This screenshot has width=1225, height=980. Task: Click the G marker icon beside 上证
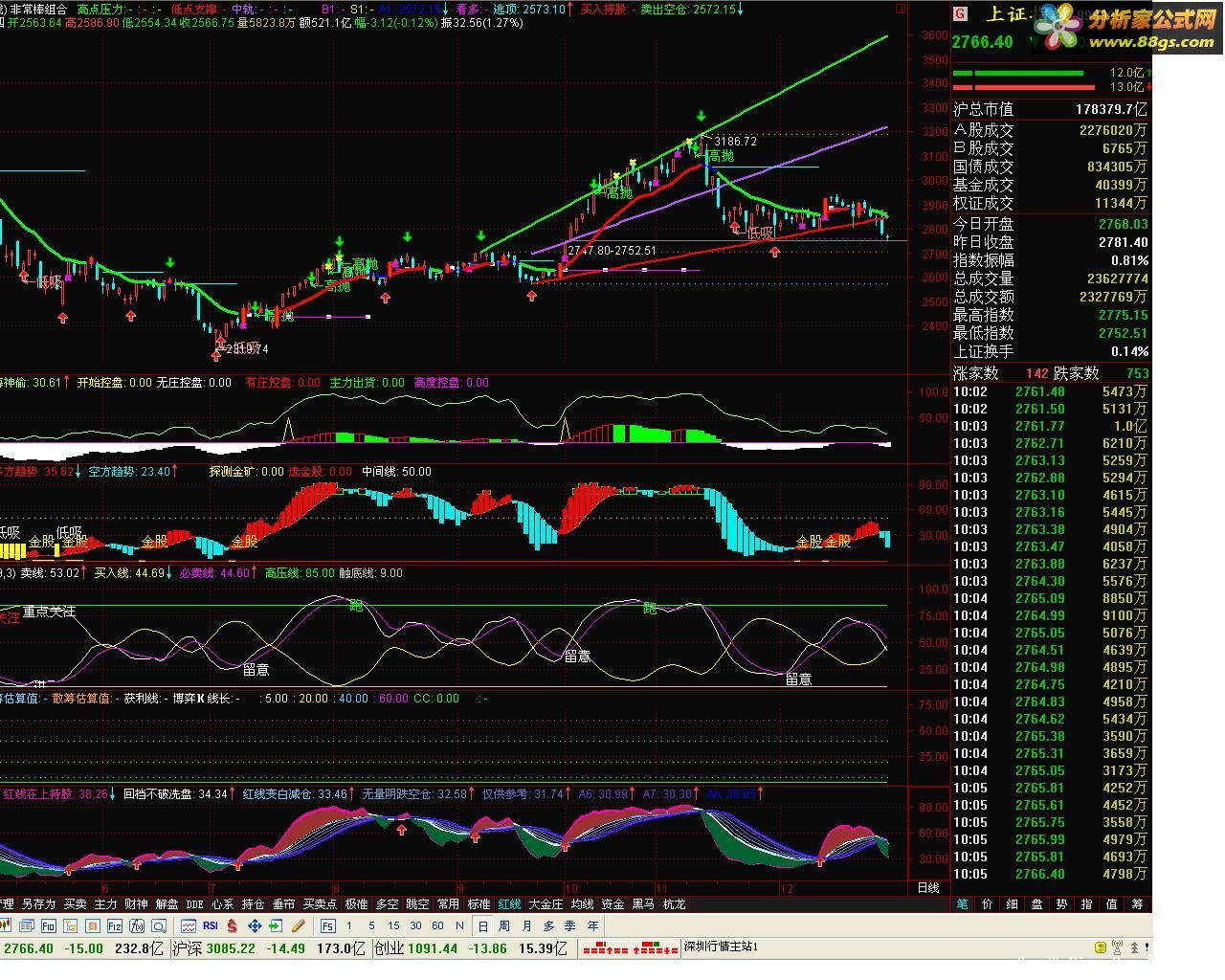pos(961,14)
